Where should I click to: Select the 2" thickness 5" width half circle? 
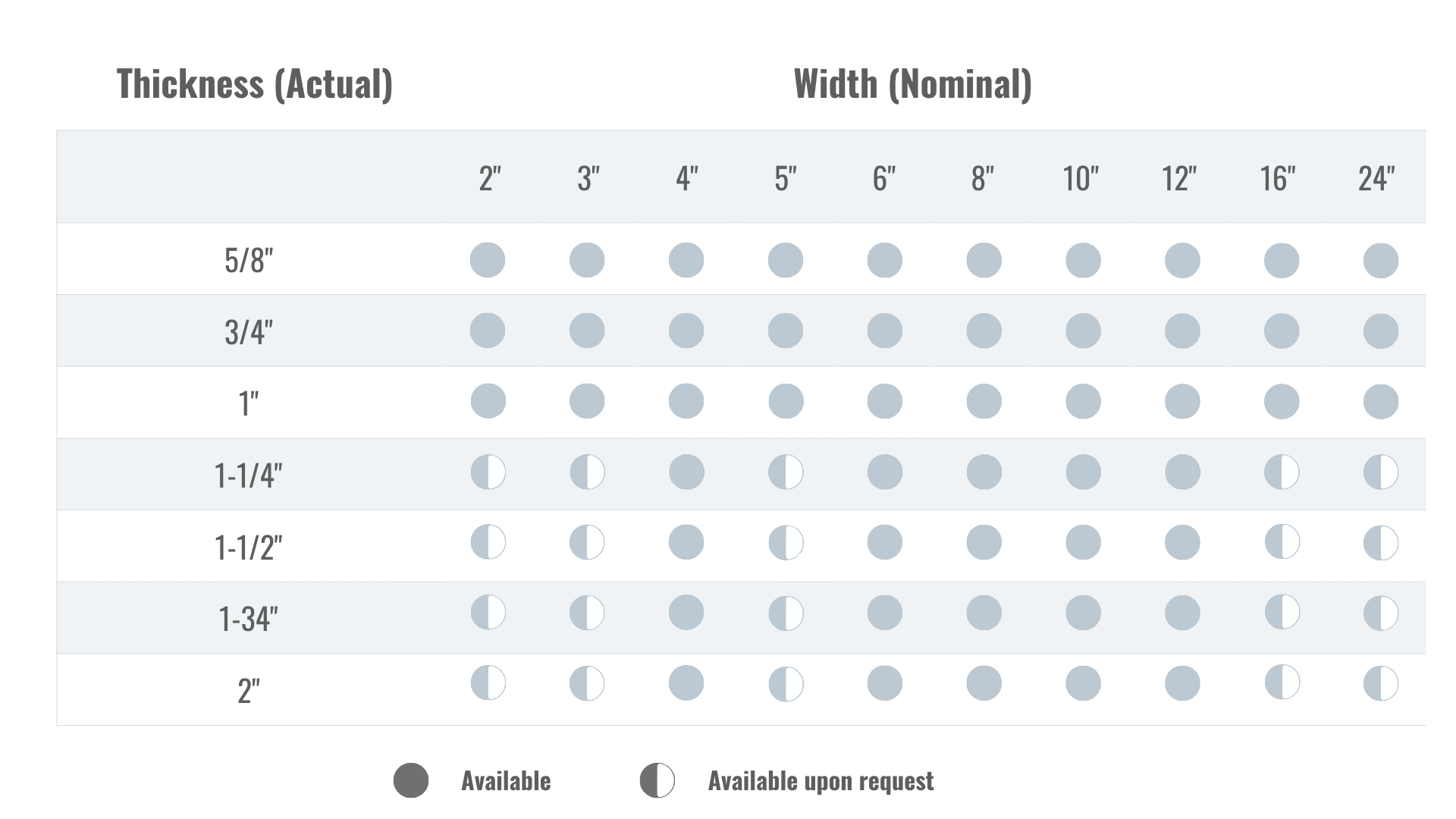pyautogui.click(x=786, y=683)
